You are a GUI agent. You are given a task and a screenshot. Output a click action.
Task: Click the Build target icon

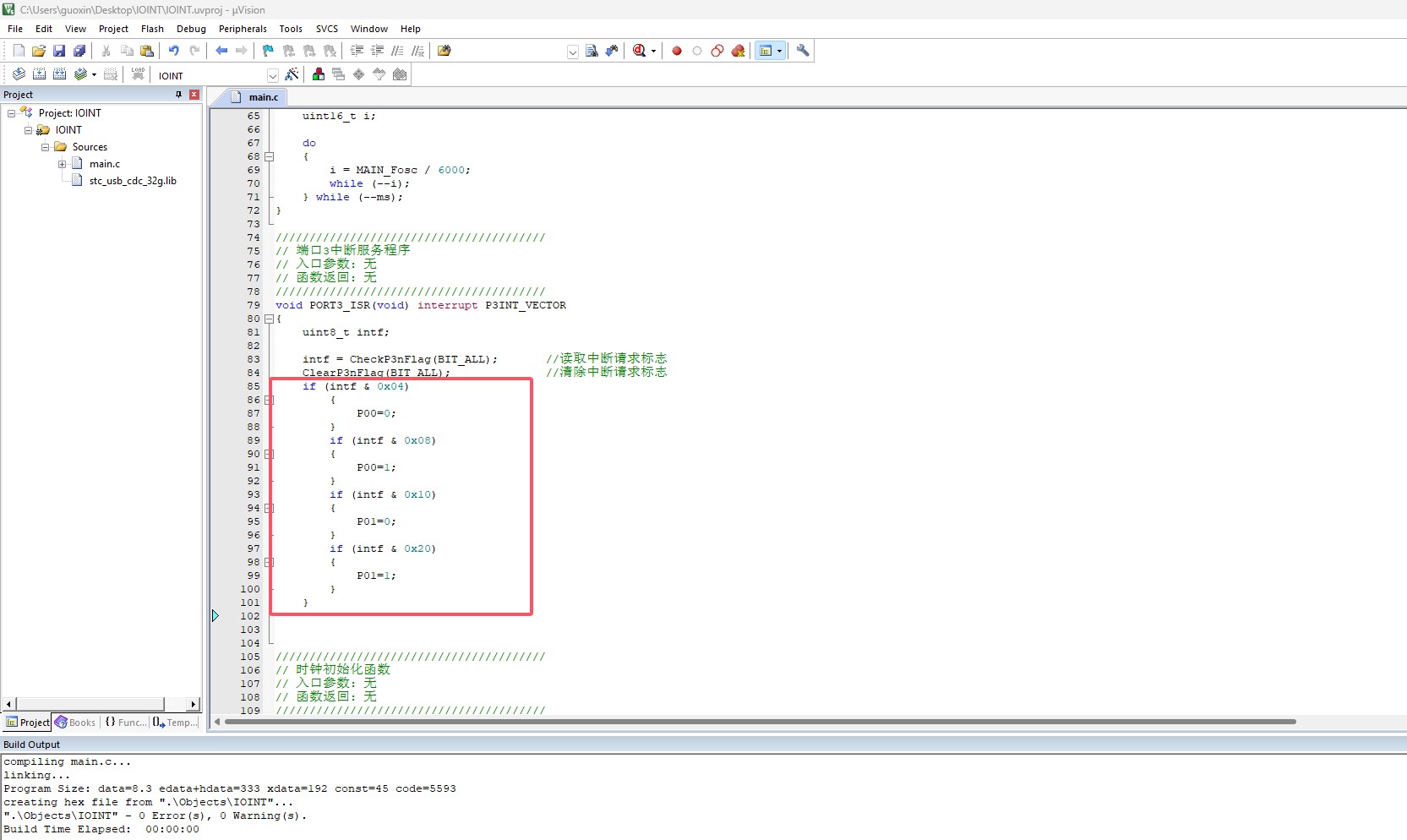point(39,74)
